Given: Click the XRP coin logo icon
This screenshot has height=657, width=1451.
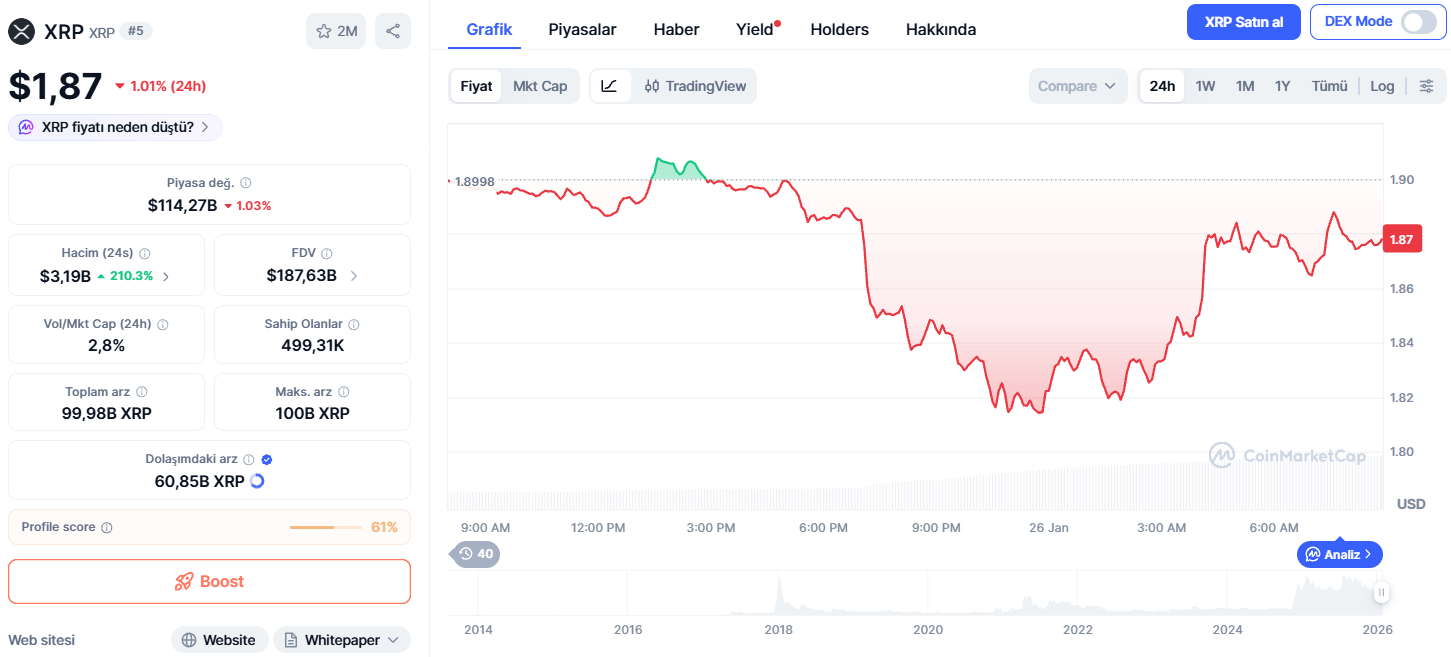Looking at the screenshot, I should (21, 31).
